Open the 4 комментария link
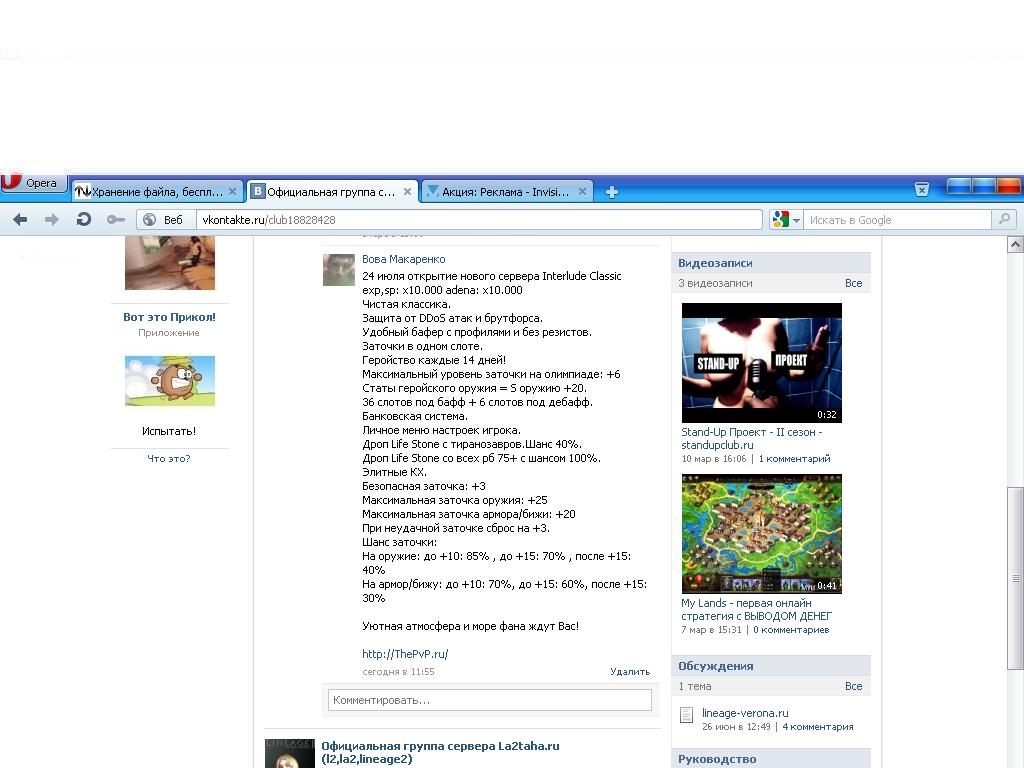This screenshot has width=1024, height=768. tap(818, 726)
